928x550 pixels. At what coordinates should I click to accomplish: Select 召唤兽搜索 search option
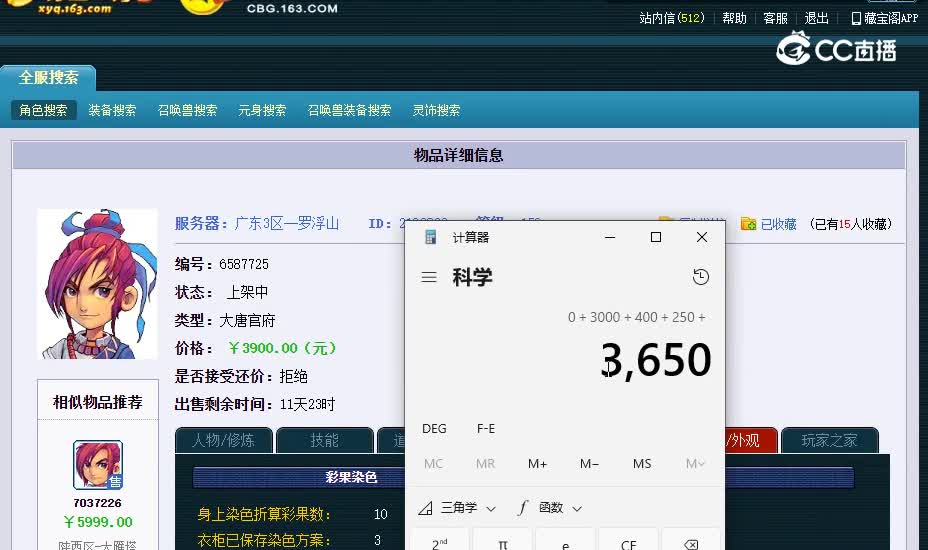pos(188,110)
